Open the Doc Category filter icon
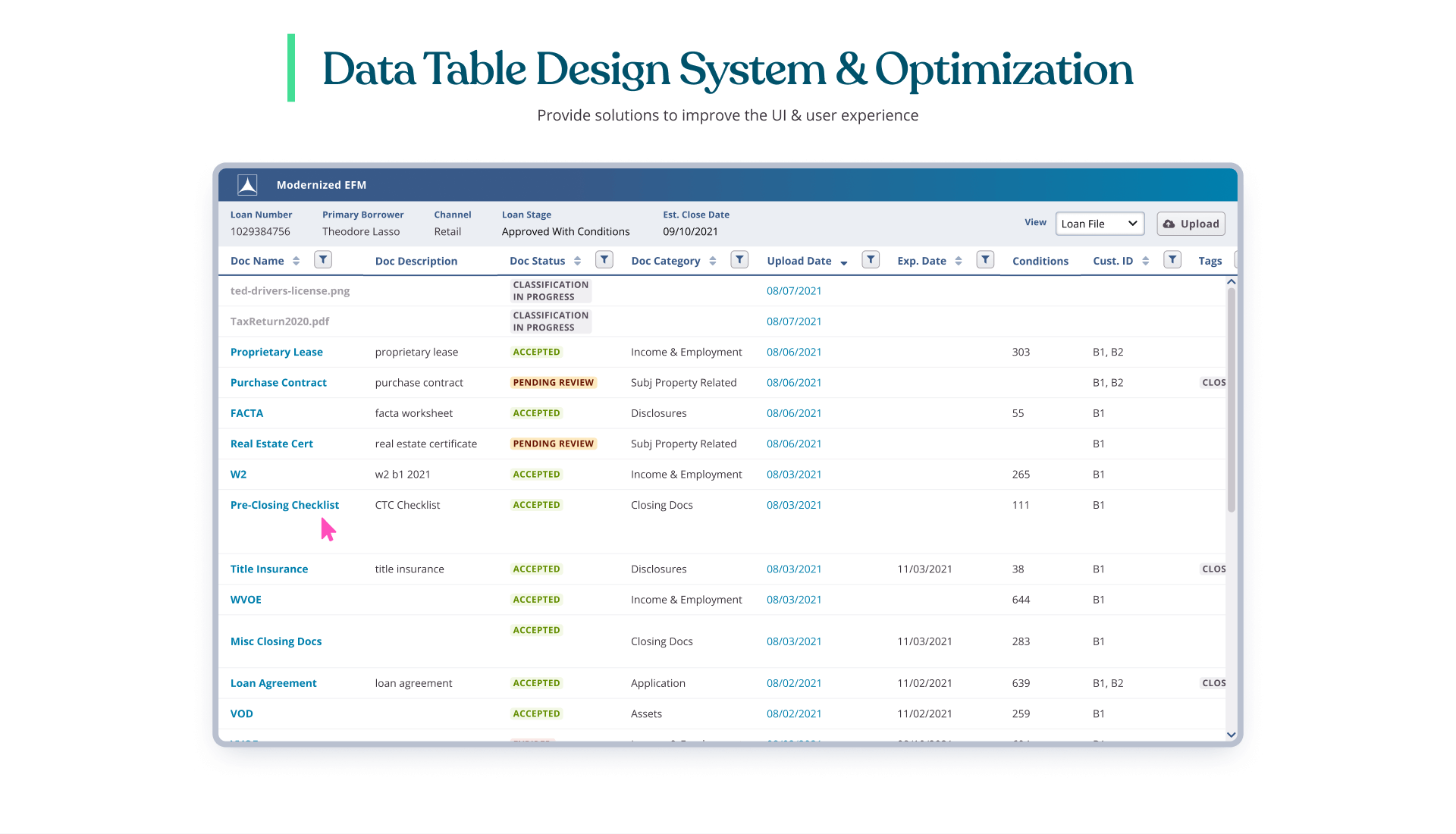The height and width of the screenshot is (834, 1456). 739,260
